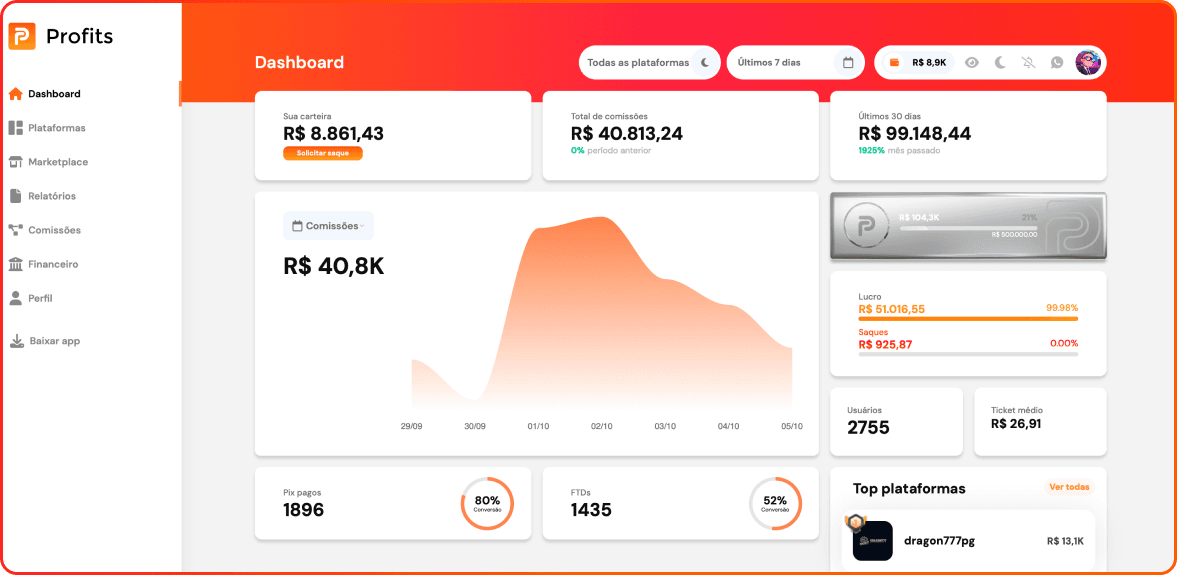This screenshot has width=1177, height=575.
Task: Expand the Comissões chart selector
Action: [x=328, y=226]
